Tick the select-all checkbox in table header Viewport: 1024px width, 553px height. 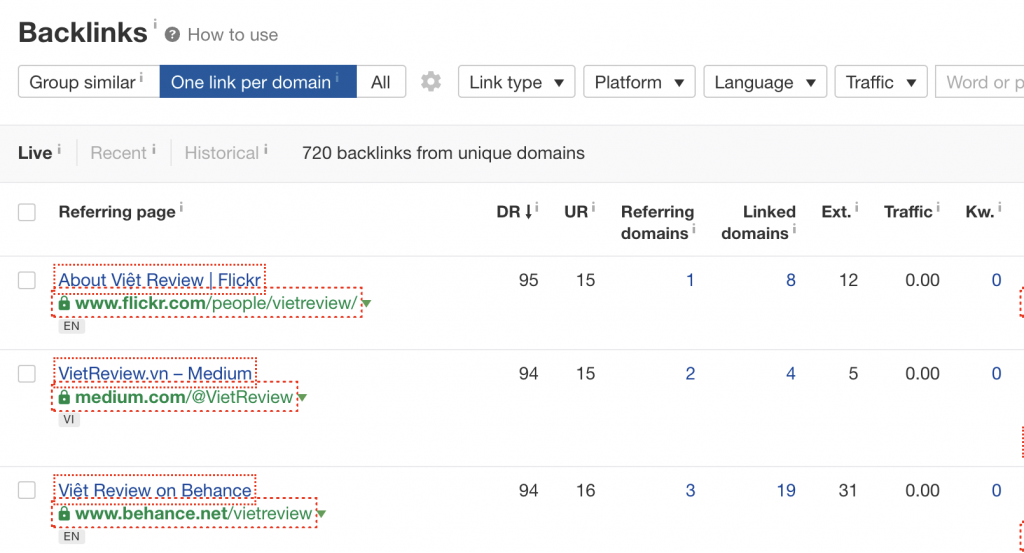tap(27, 212)
